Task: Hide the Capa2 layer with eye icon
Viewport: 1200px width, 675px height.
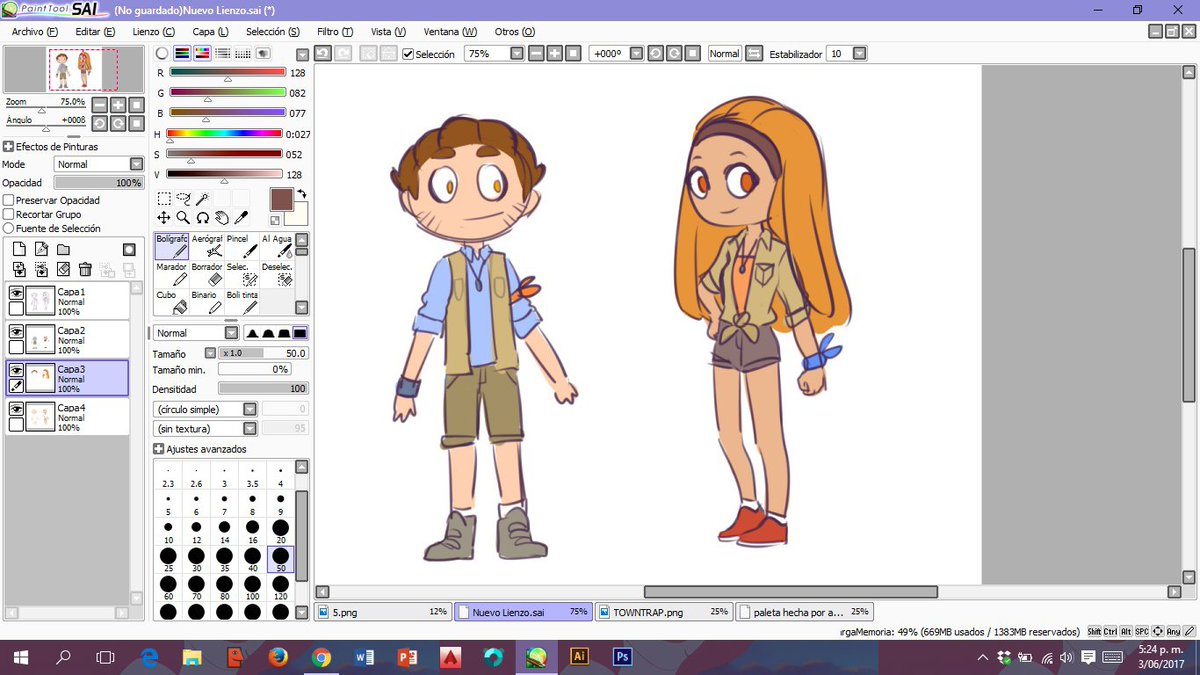Action: click(16, 332)
